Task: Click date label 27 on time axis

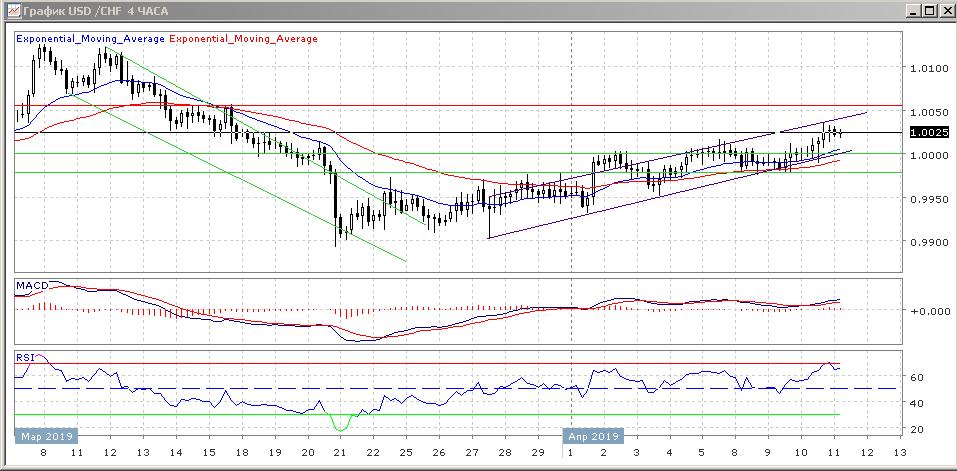Action: (472, 453)
